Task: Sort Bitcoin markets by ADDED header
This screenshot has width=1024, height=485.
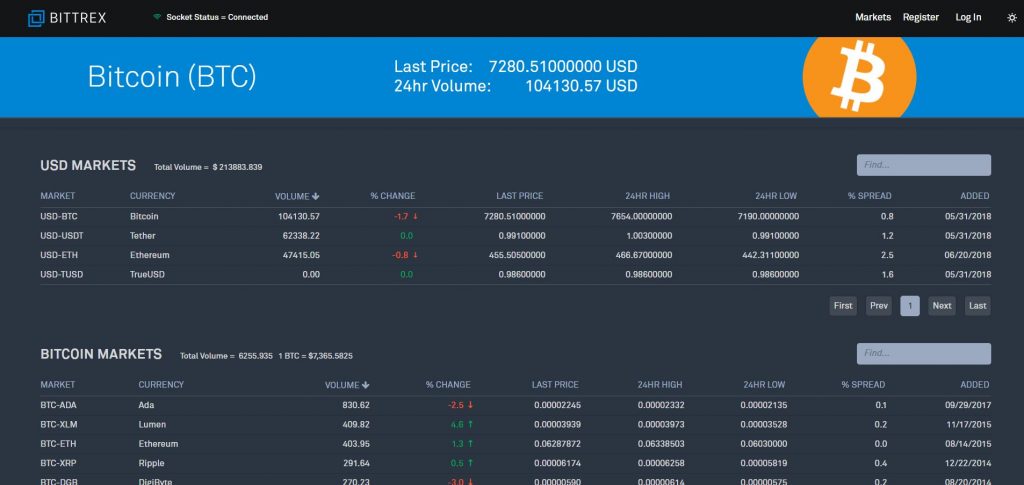Action: (975, 384)
